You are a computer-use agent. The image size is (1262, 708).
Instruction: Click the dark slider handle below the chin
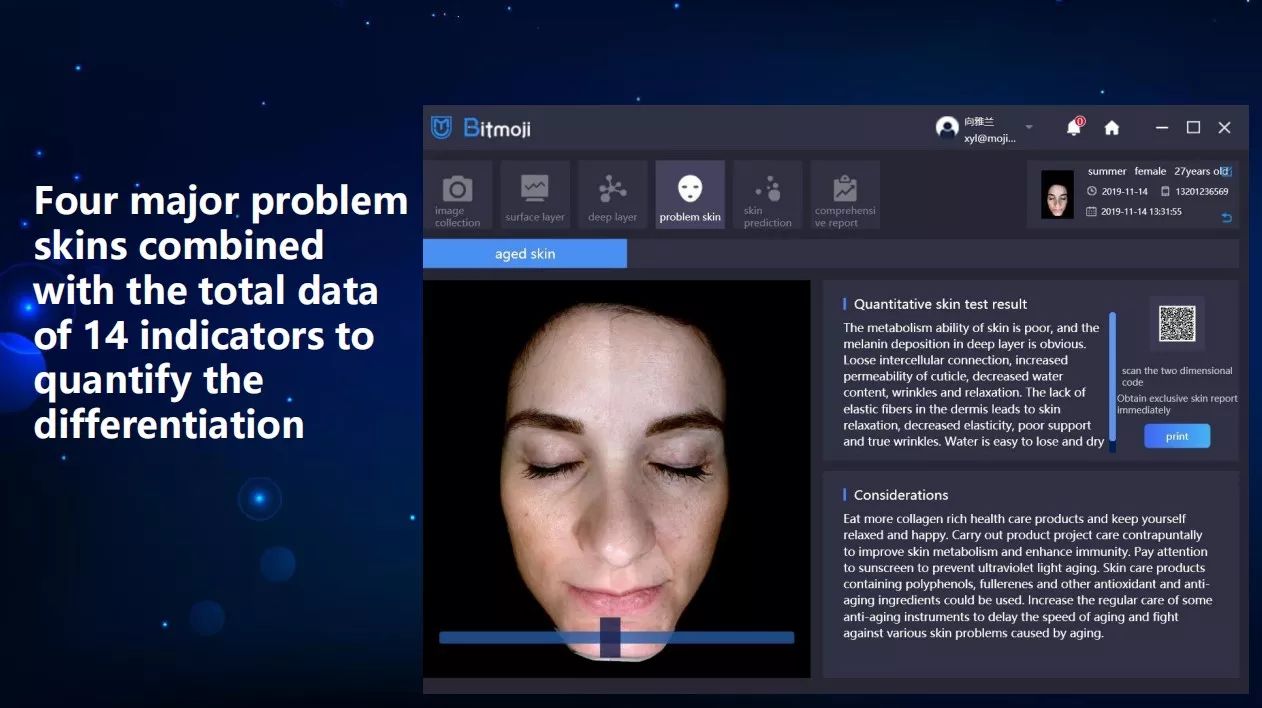[x=610, y=637]
